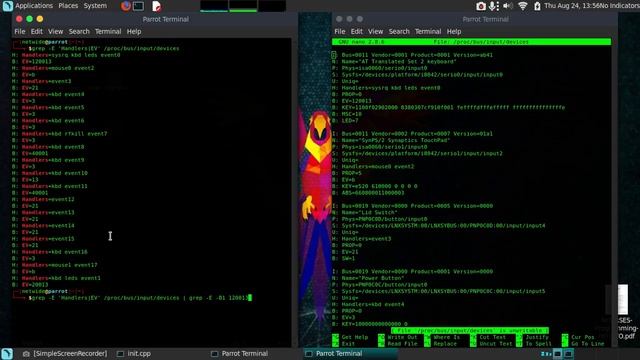The image size is (640, 360).
Task: Switch to init.cpp window in taskbar
Action: 134,354
